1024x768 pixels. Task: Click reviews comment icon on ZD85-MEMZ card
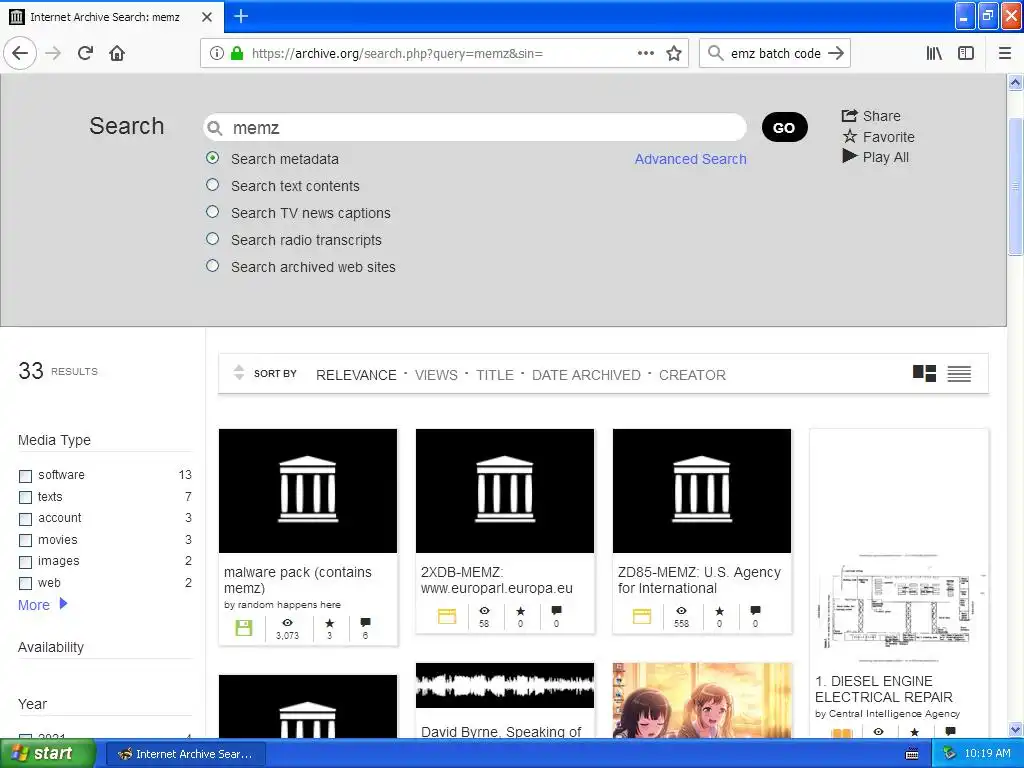click(756, 611)
